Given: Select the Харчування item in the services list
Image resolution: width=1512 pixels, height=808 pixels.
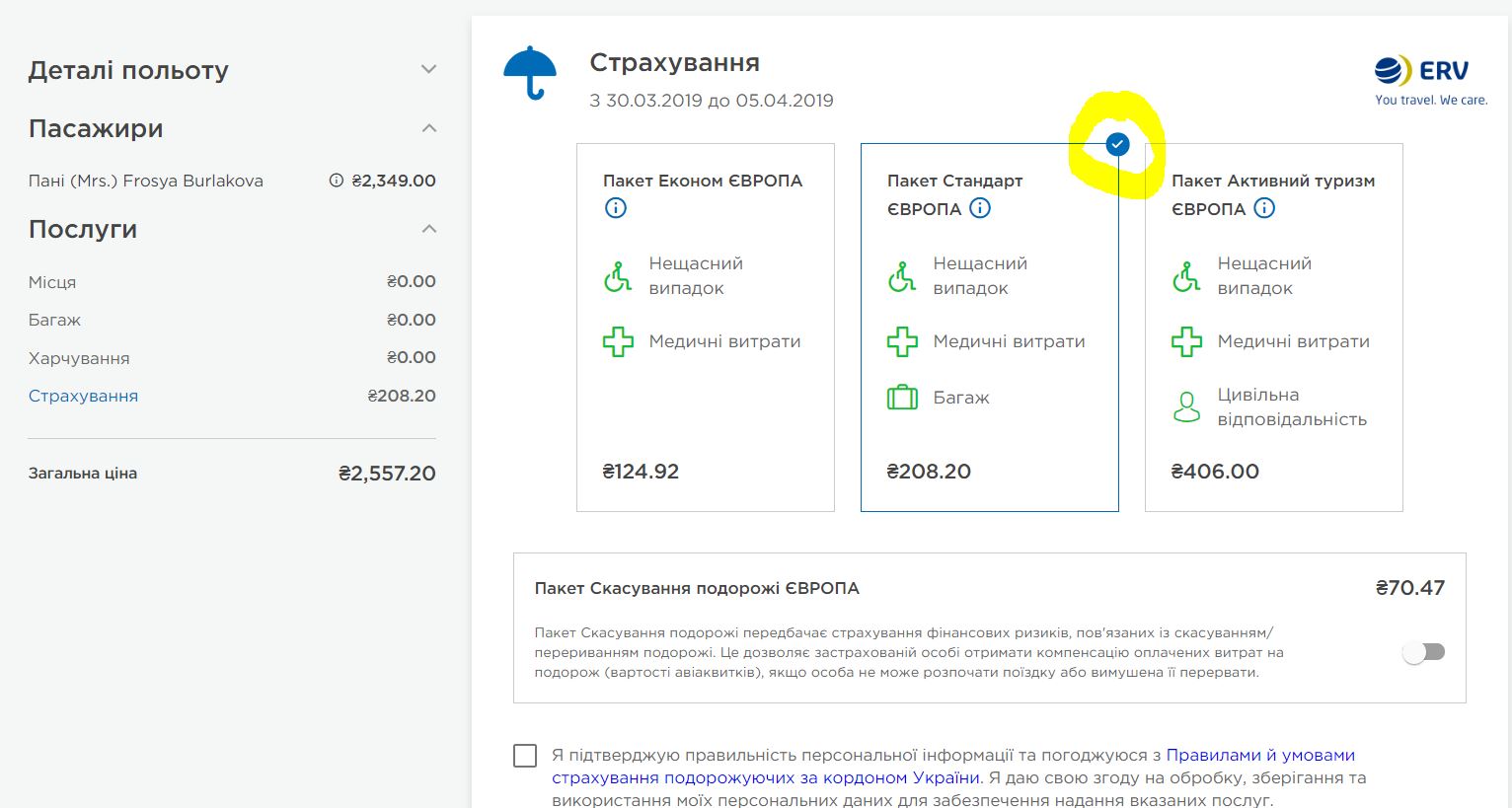Looking at the screenshot, I should tap(79, 358).
